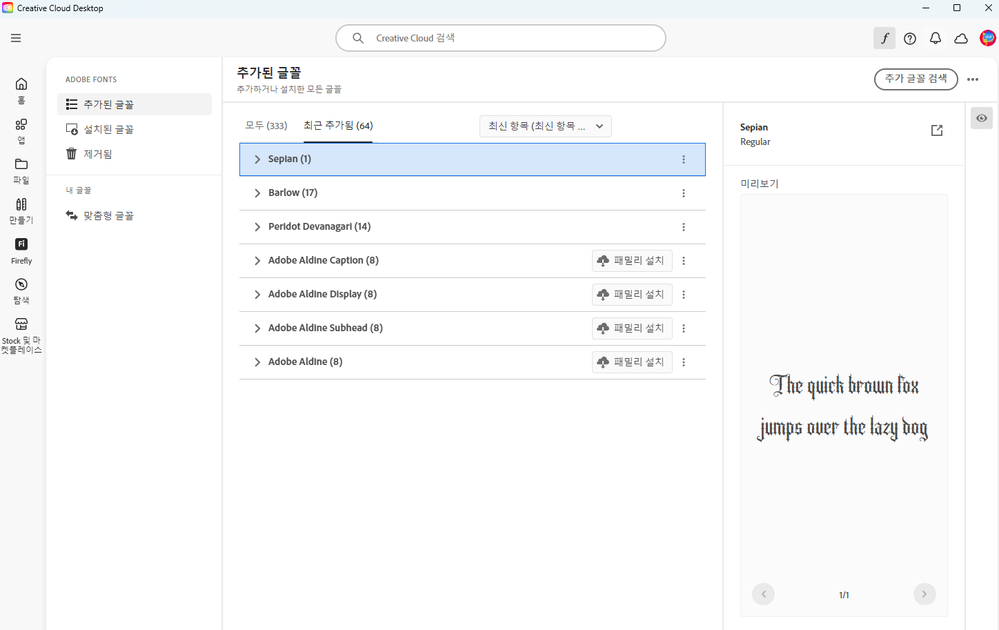999x630 pixels.
Task: Click the Sepian preview sample text
Action: [843, 406]
